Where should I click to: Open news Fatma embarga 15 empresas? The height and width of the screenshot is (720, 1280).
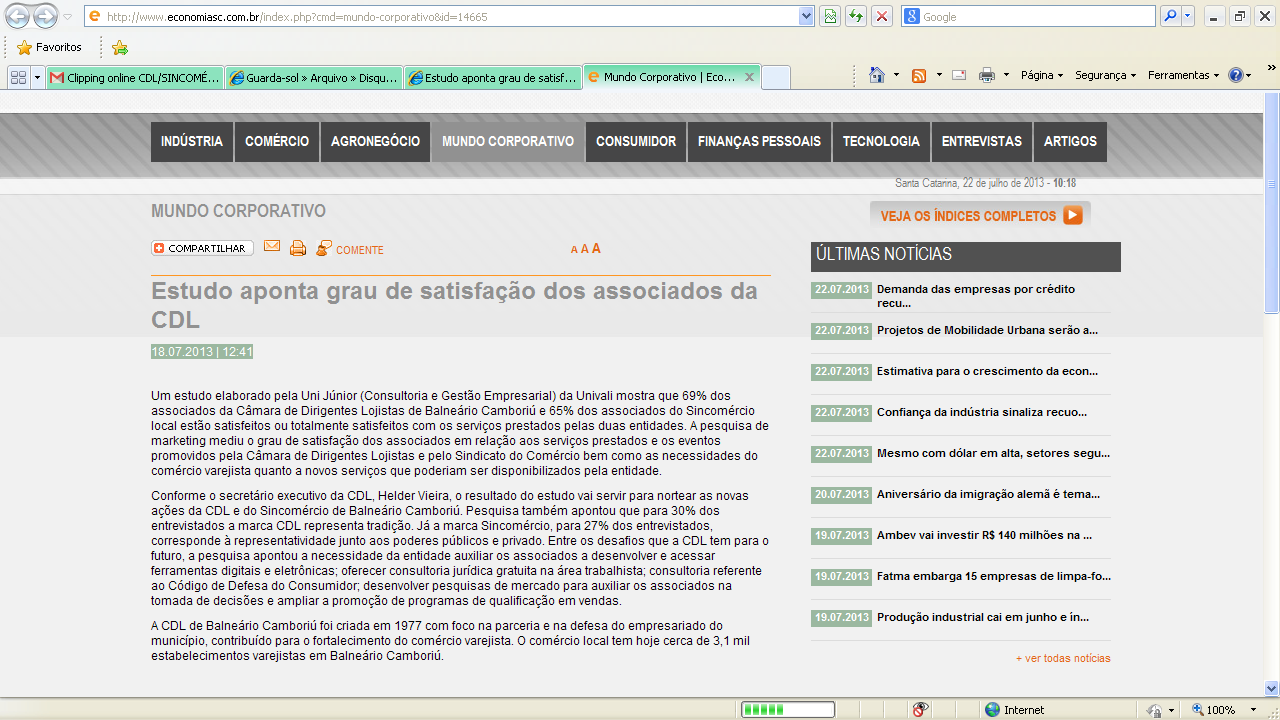tap(994, 576)
